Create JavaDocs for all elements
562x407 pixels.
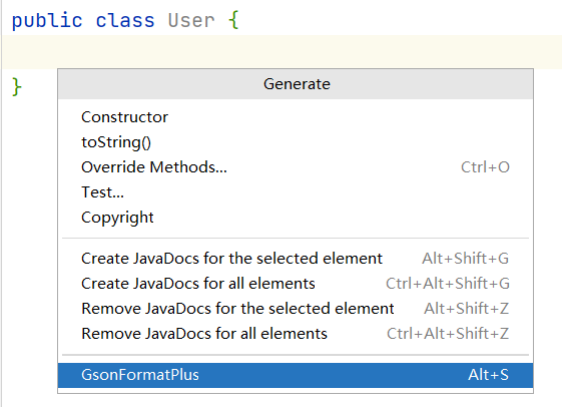(x=295, y=283)
